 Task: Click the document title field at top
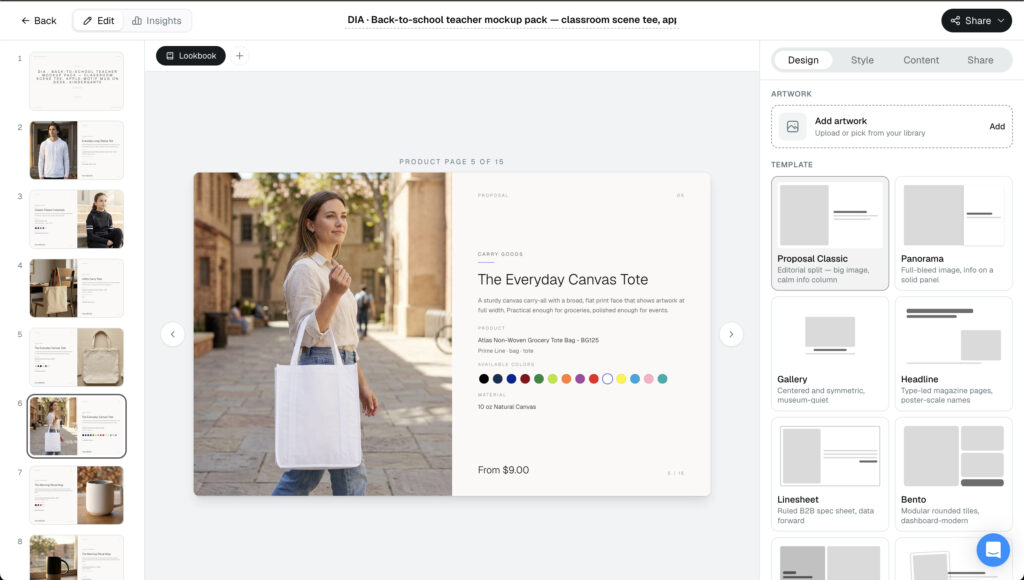(x=512, y=20)
